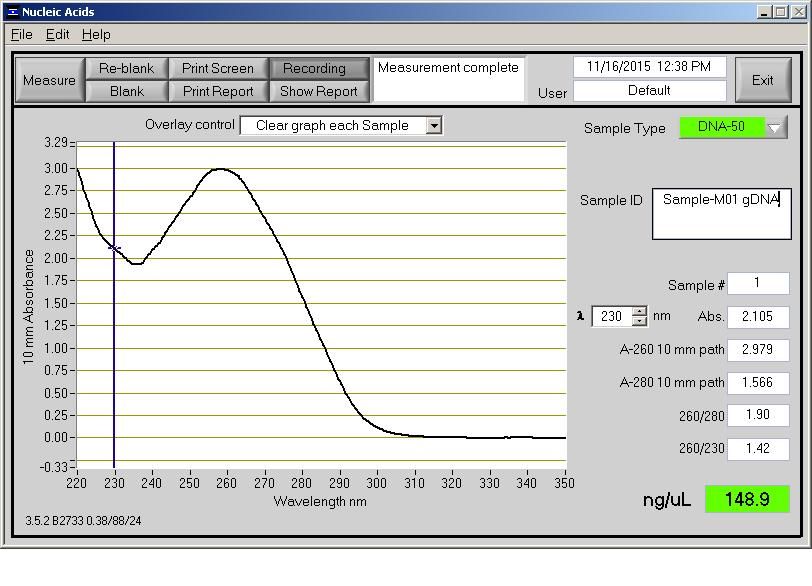The image size is (812, 586).
Task: Click the User field showing Default
Action: point(649,91)
